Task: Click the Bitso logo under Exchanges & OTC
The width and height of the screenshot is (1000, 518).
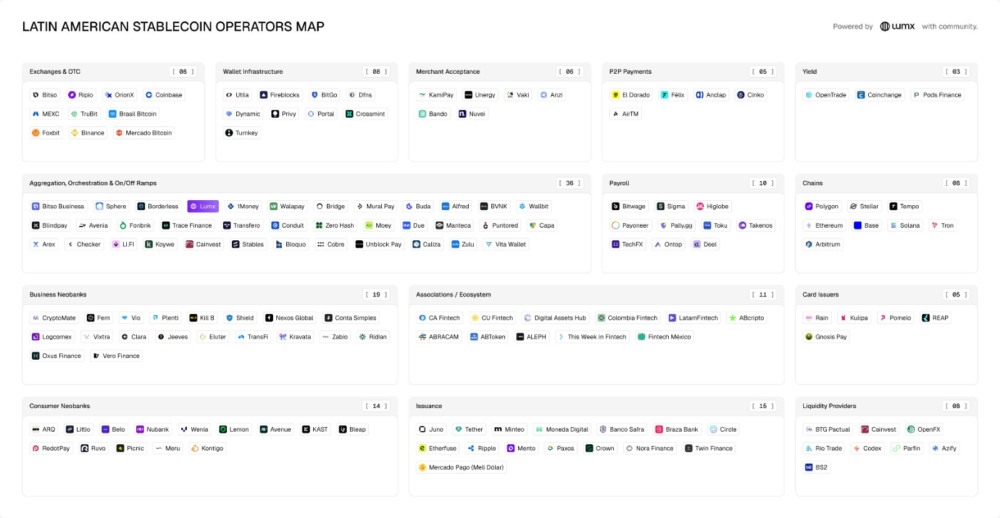Action: click(x=36, y=95)
